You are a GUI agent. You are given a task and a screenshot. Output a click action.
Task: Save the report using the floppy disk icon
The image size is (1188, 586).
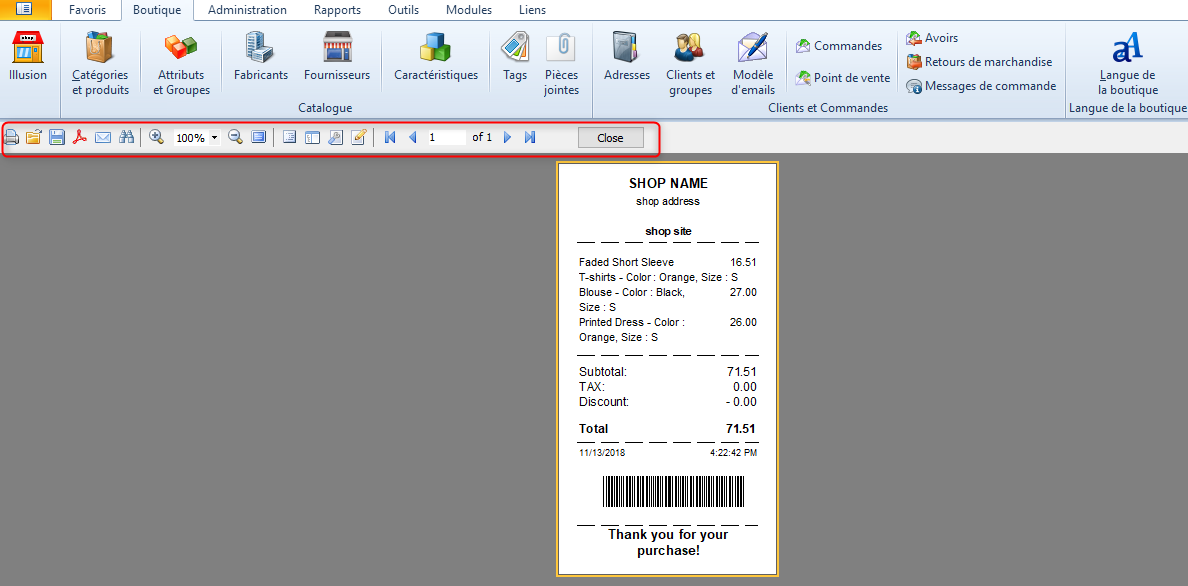point(57,138)
